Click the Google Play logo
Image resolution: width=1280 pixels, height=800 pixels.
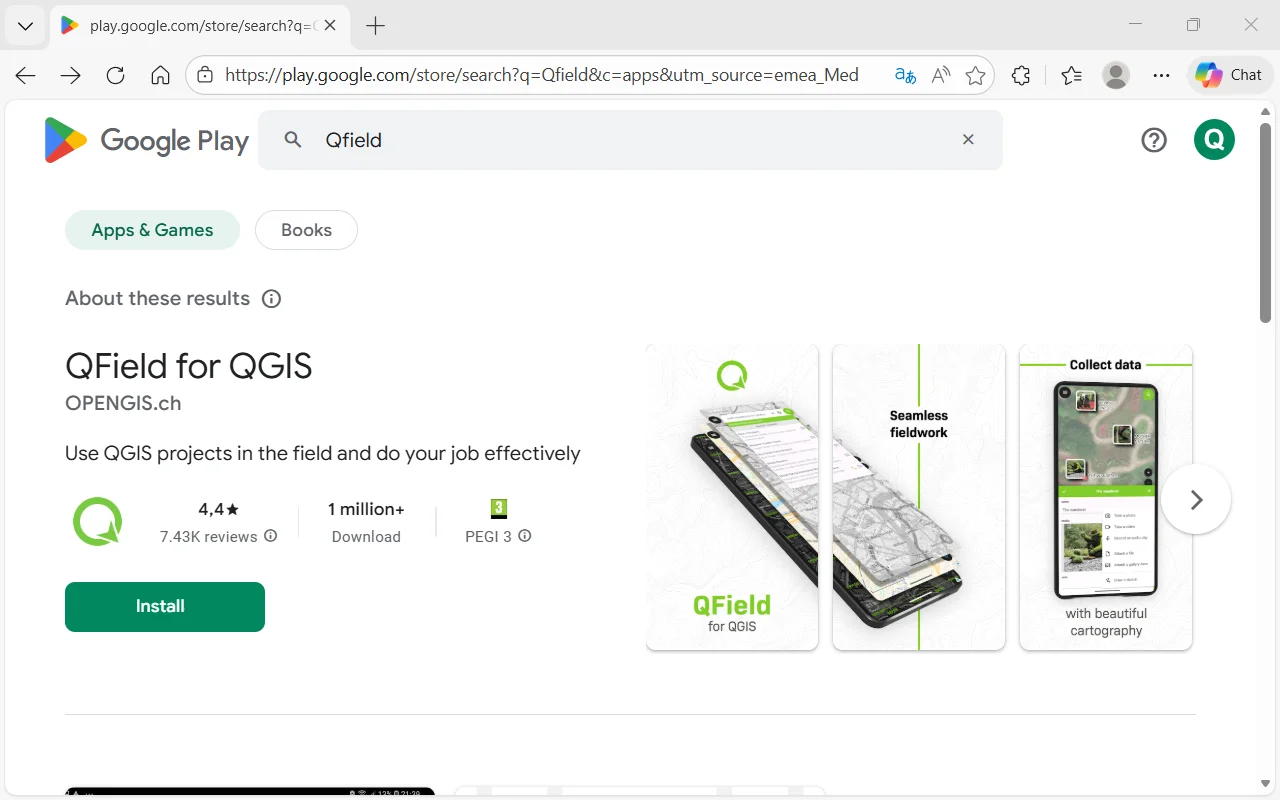point(146,140)
